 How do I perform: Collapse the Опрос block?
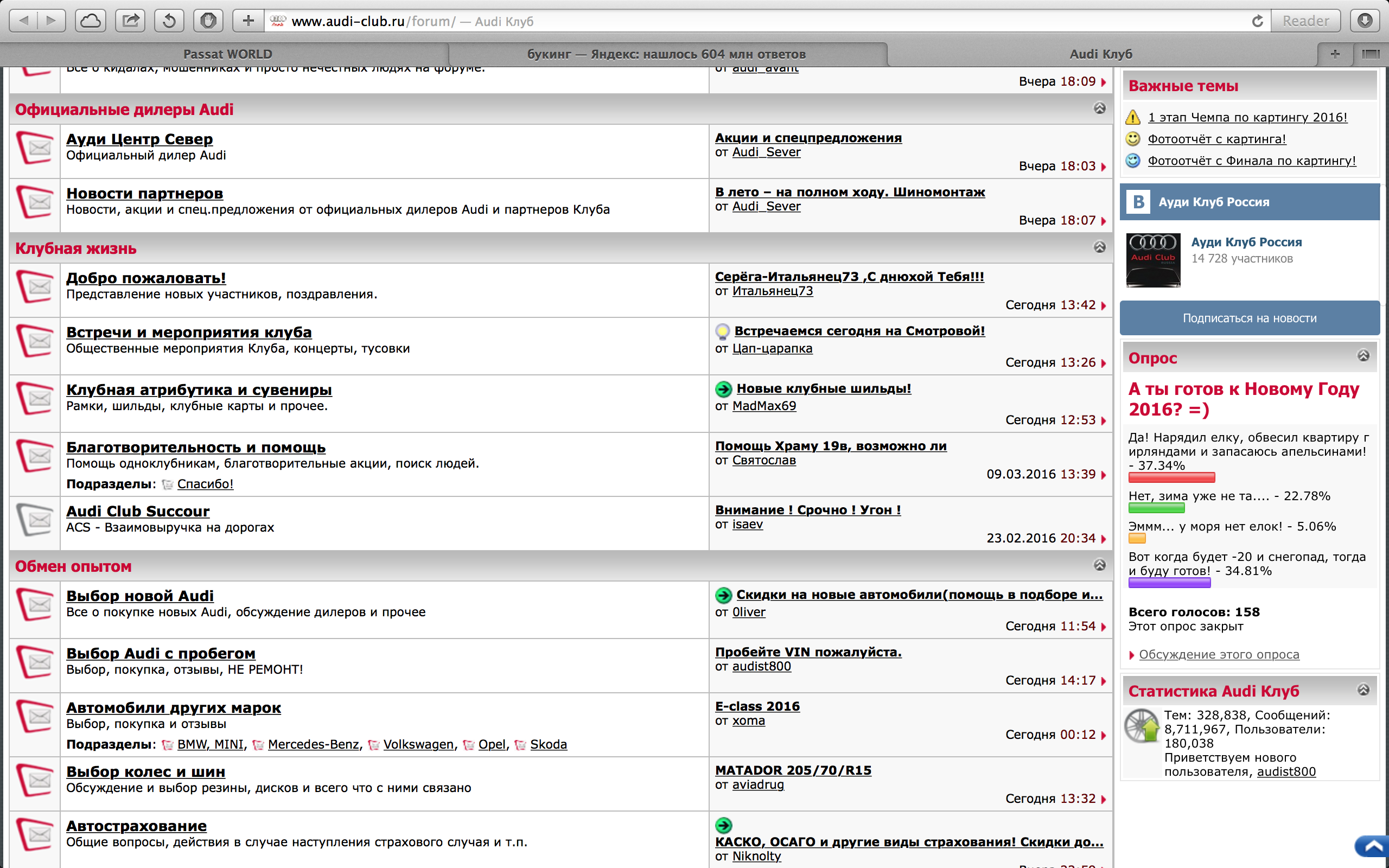1363,355
